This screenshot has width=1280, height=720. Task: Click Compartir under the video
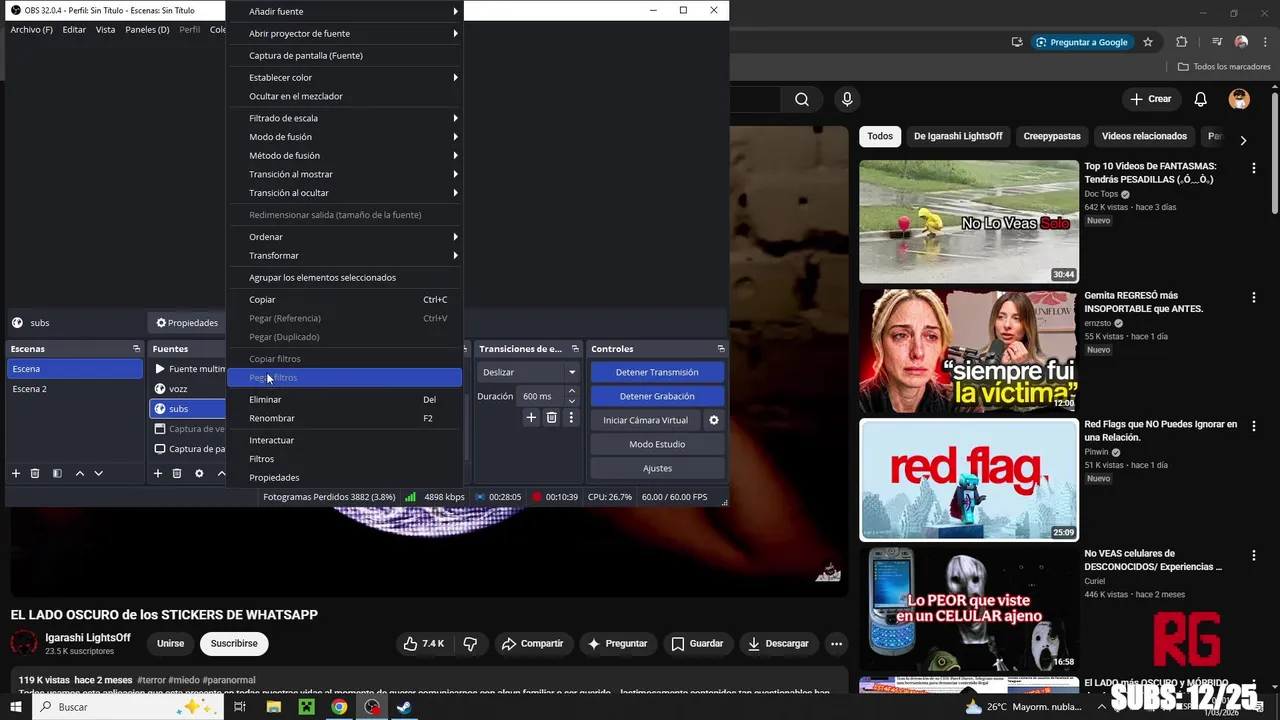(533, 644)
